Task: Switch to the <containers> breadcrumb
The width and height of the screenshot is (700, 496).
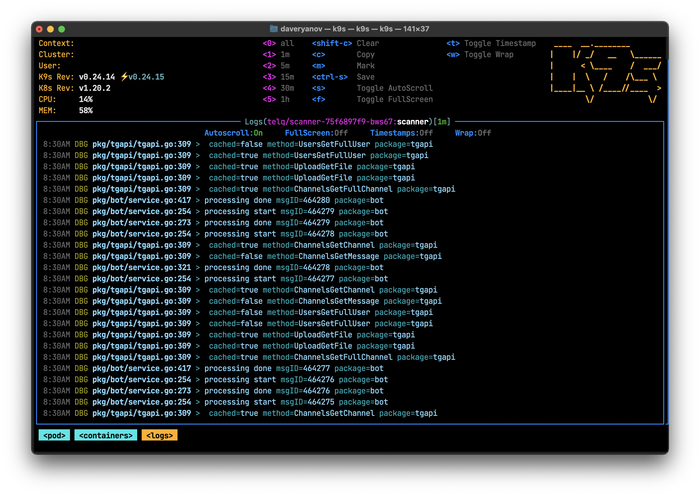Action: [x=105, y=435]
